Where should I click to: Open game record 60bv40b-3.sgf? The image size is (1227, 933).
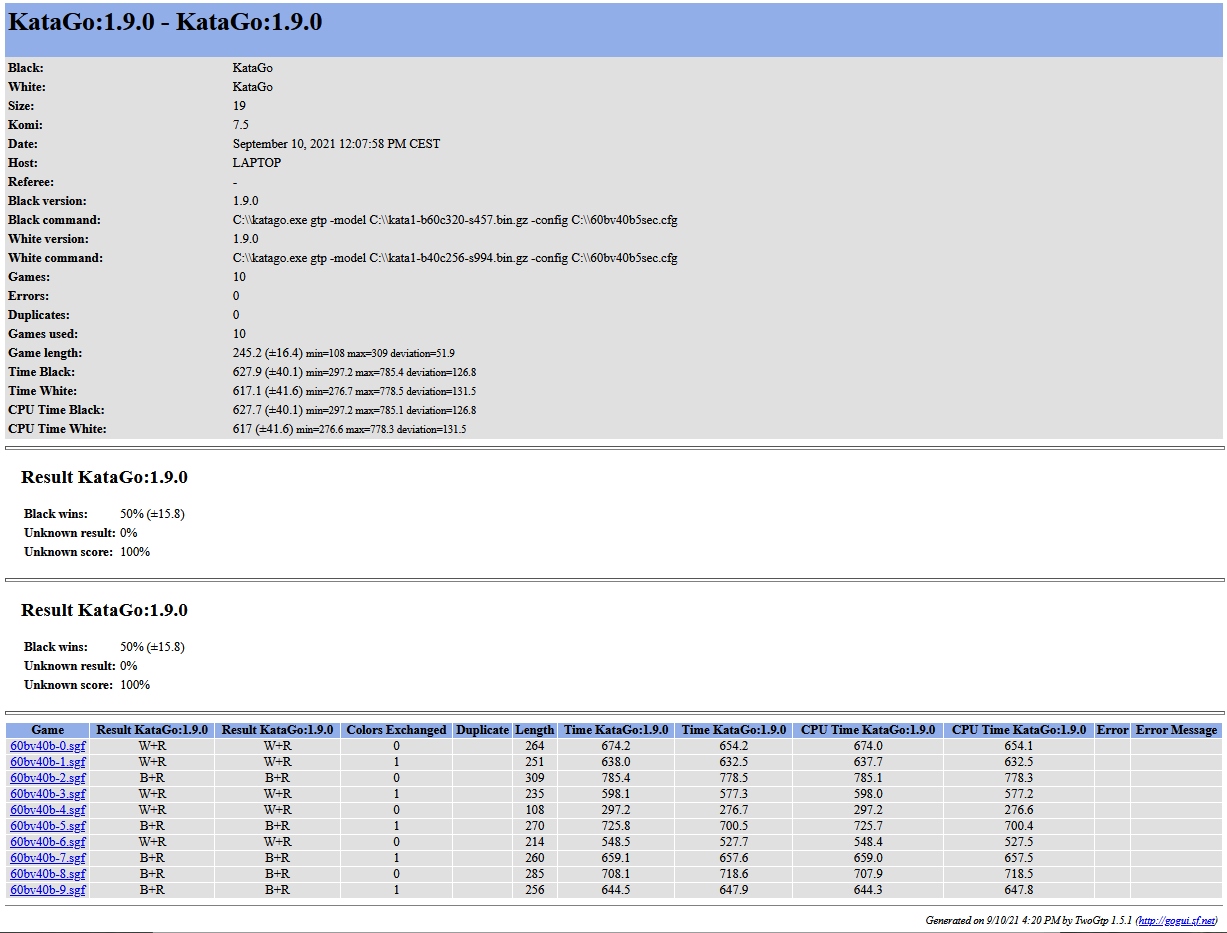click(x=48, y=794)
